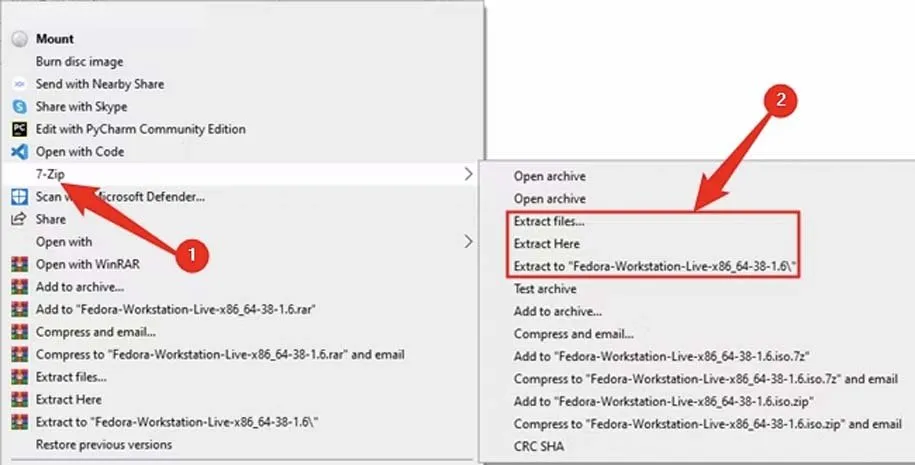Screen dimensions: 915x465
Task: Choose Add to Fedora iso.7z archive
Action: click(647, 356)
